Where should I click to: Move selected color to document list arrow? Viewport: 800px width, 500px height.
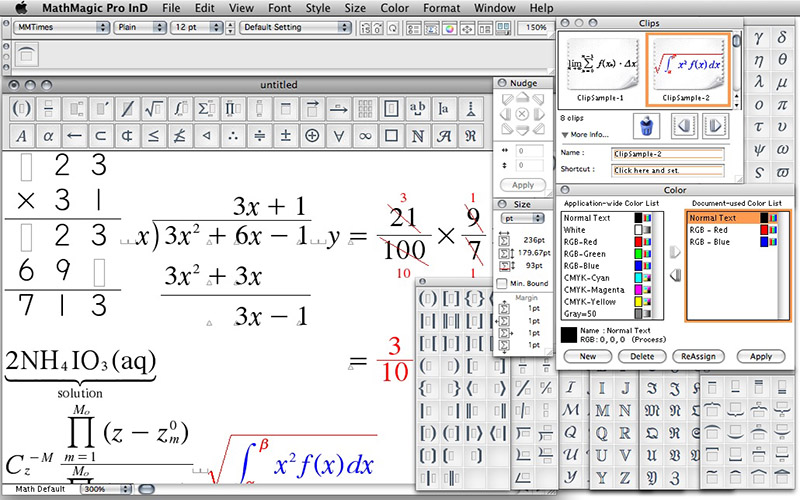tap(675, 252)
